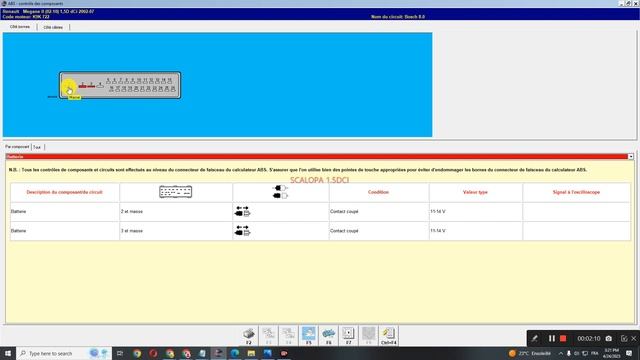Click the recorder edit icon beside the close X
640x360 pixels.
point(624,338)
